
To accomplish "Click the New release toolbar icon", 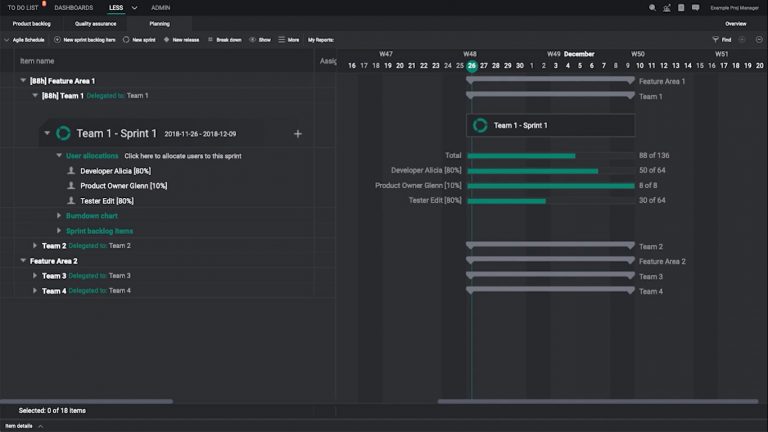I will coord(166,40).
